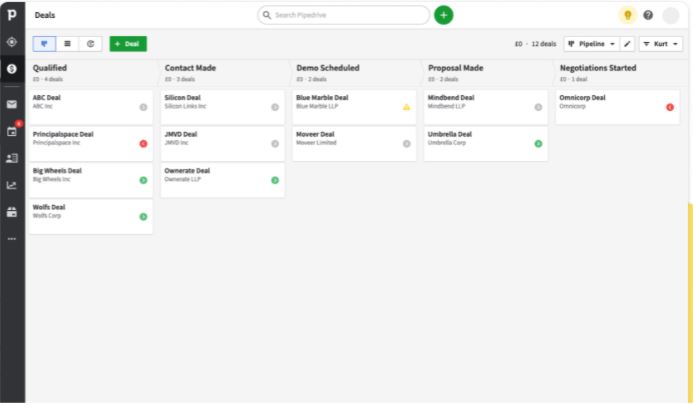Switch to list view
The width and height of the screenshot is (693, 415).
[67, 44]
